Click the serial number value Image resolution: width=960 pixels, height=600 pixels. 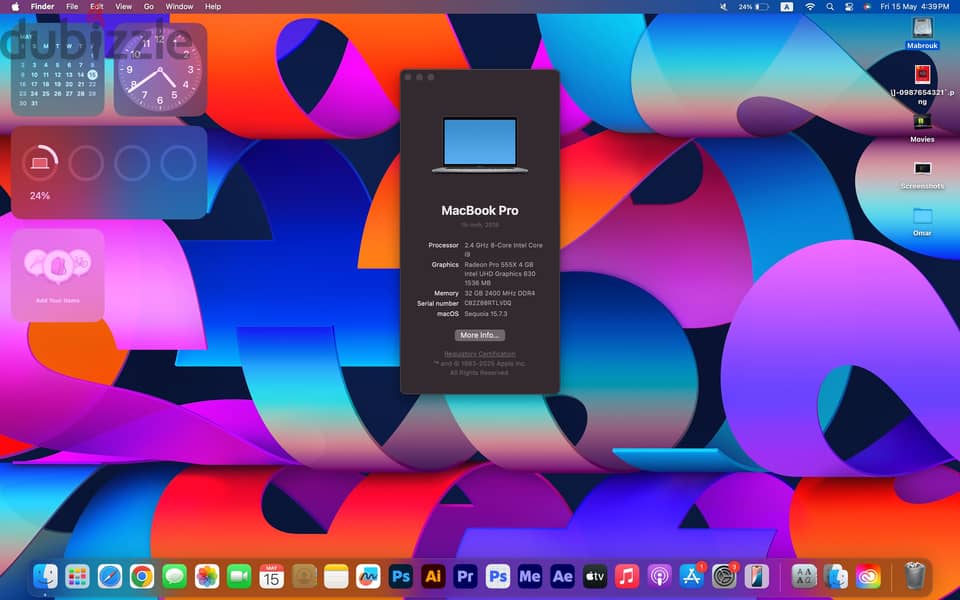point(488,303)
